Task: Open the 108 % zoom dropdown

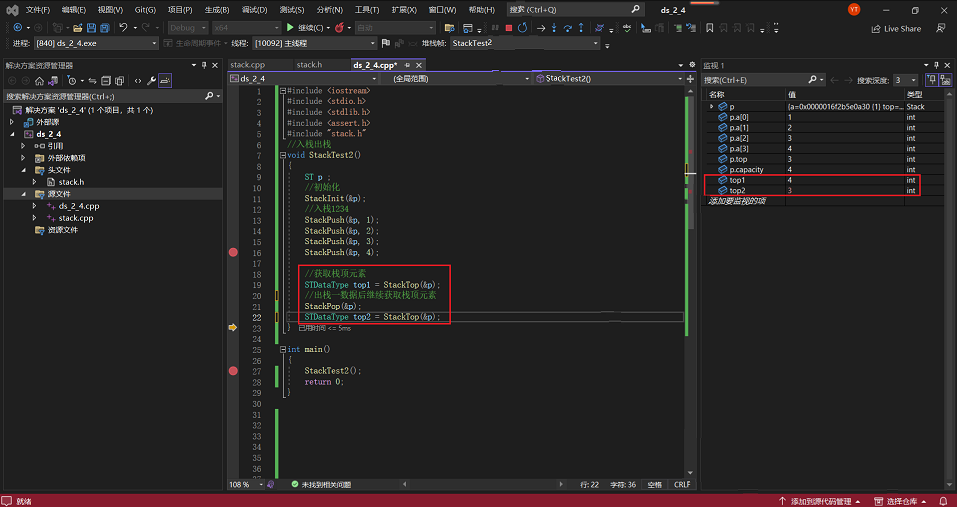Action: (246, 484)
